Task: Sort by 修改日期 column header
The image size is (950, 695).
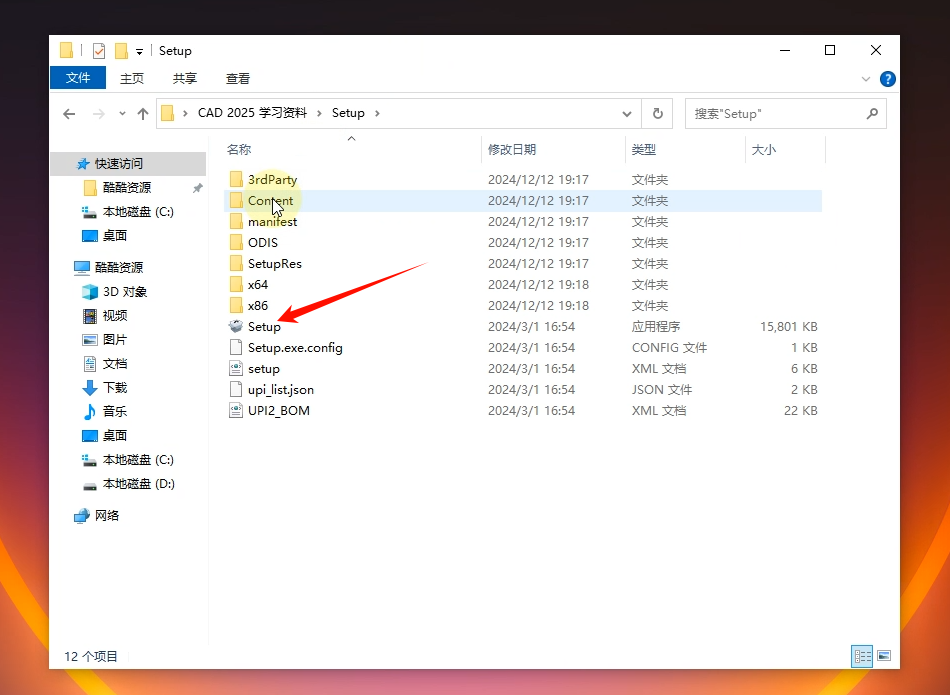Action: pyautogui.click(x=512, y=150)
